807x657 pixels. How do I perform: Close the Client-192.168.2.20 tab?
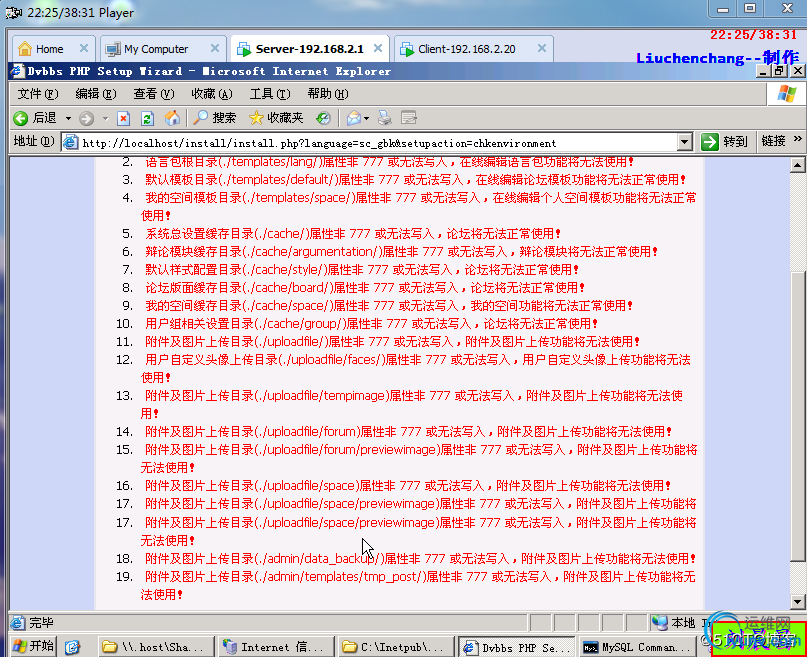(541, 48)
